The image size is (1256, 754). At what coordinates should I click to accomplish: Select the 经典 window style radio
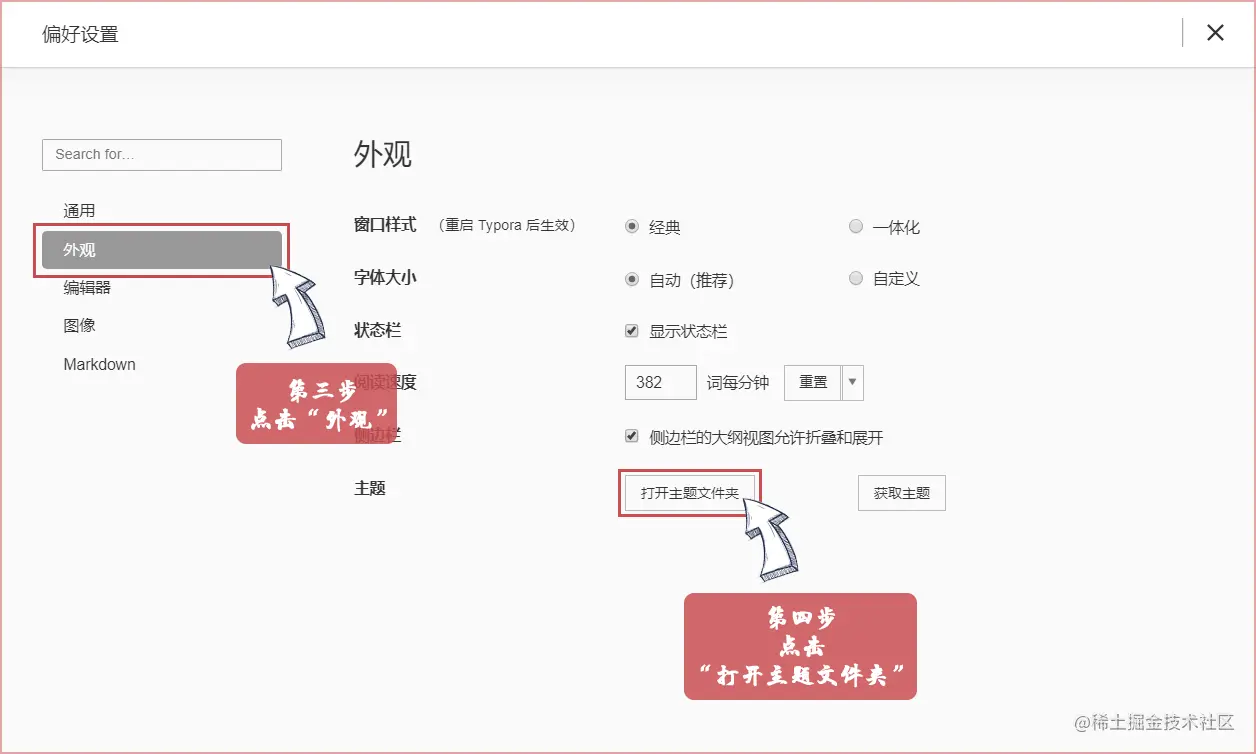(632, 226)
